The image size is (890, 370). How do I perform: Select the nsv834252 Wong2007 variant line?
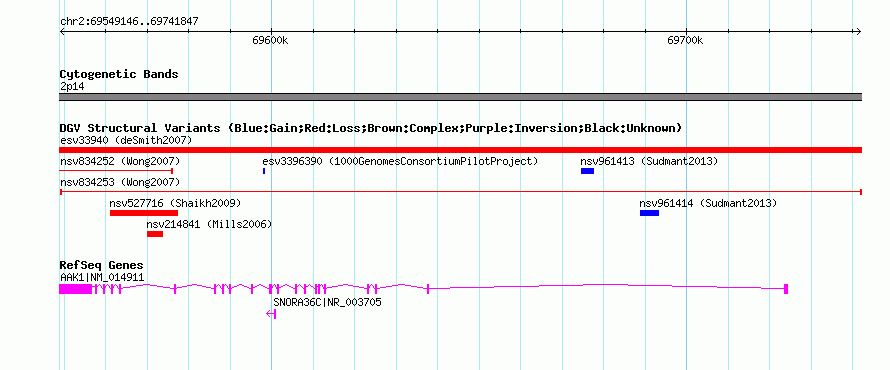pos(116,170)
